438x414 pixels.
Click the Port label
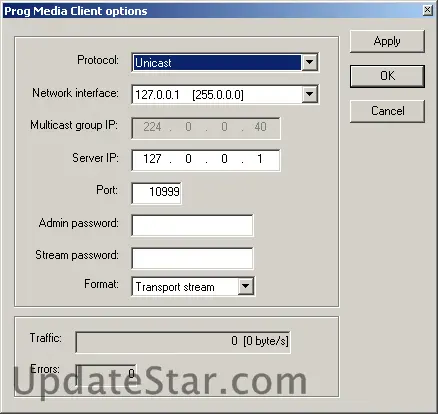(x=107, y=190)
